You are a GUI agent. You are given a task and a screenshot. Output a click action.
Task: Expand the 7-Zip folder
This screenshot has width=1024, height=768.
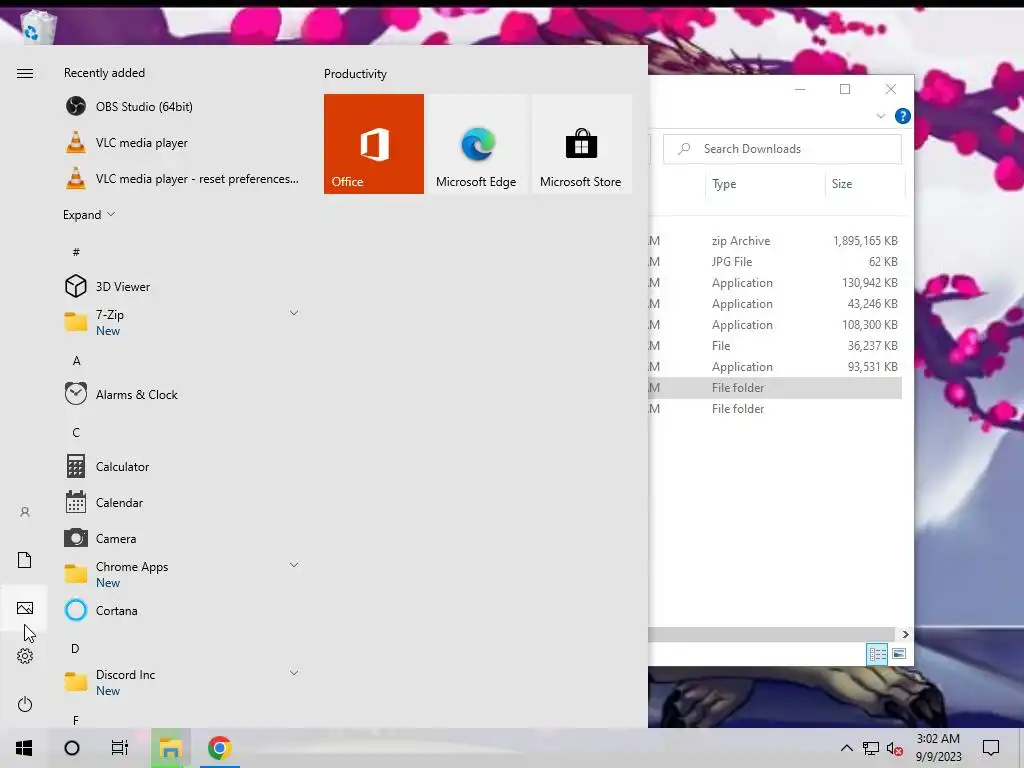coord(294,313)
